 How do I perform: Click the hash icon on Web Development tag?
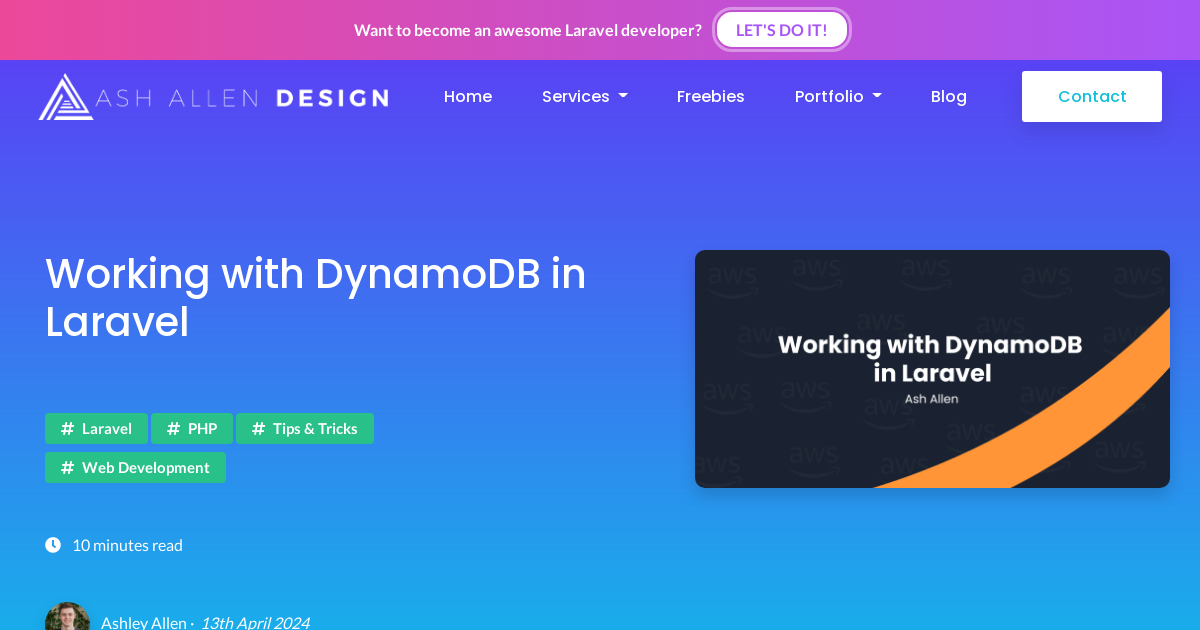(67, 468)
